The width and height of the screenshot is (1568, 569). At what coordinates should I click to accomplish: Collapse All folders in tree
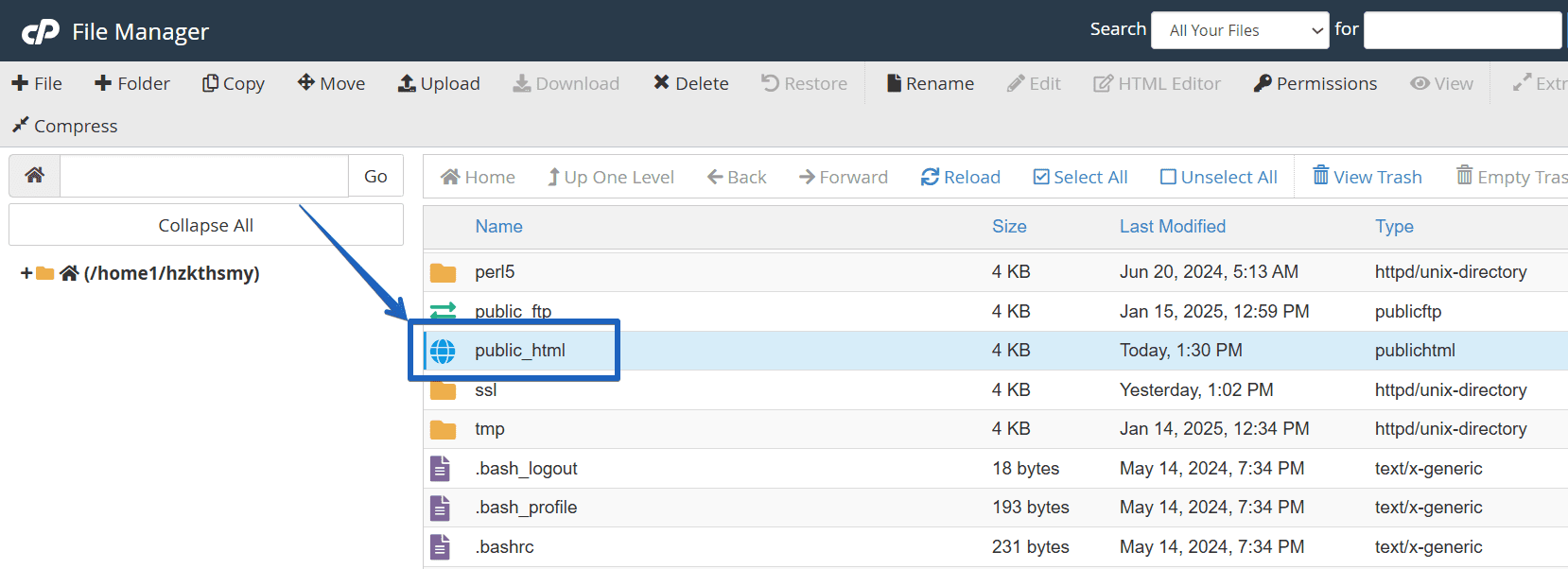pyautogui.click(x=205, y=225)
